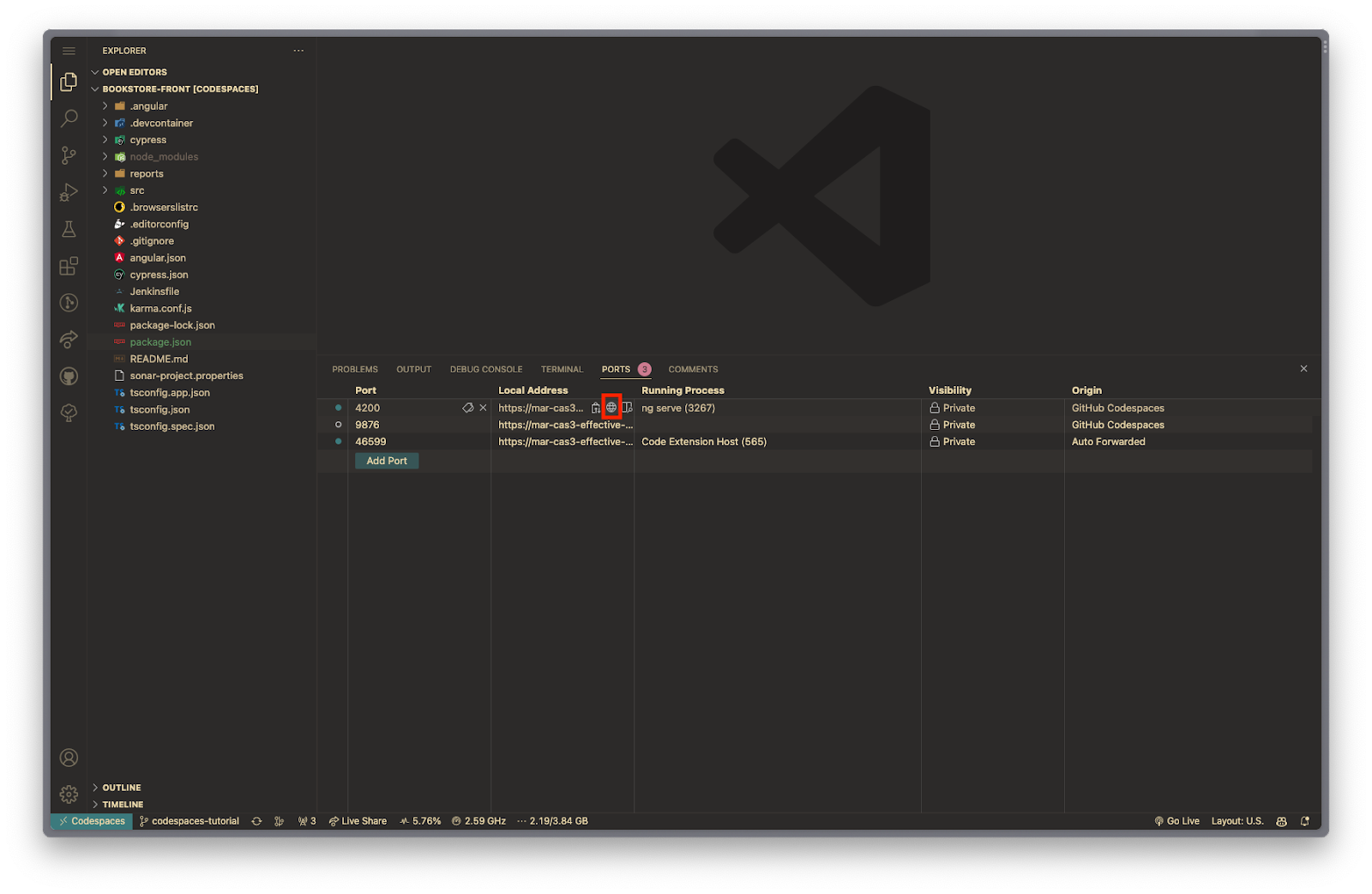Open sonar-project.properties file
Screen dimensions: 1372x894
[x=186, y=376]
